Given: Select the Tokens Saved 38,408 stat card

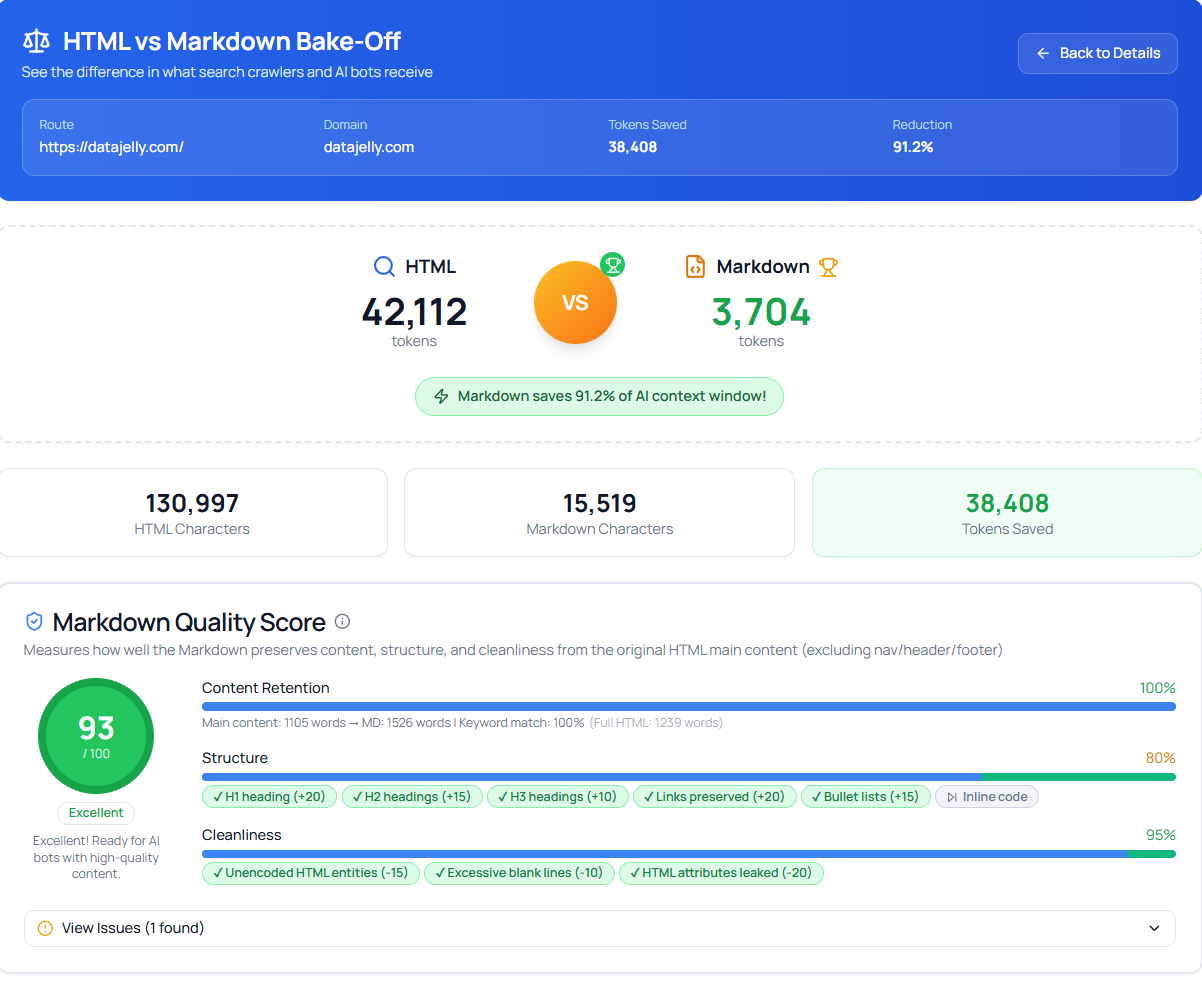Looking at the screenshot, I should click(1007, 512).
